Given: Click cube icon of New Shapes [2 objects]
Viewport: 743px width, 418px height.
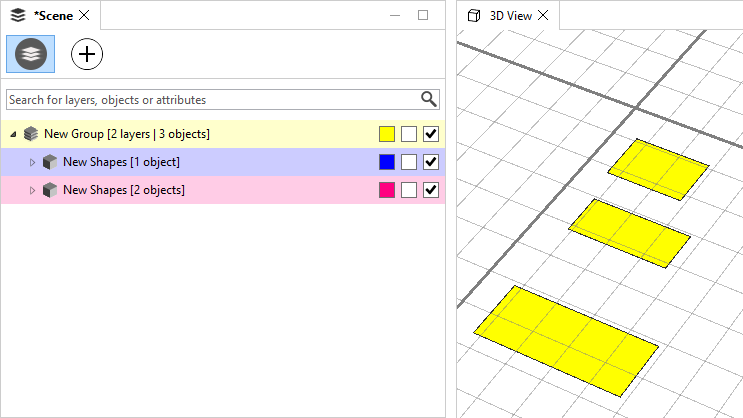Looking at the screenshot, I should click(x=50, y=190).
